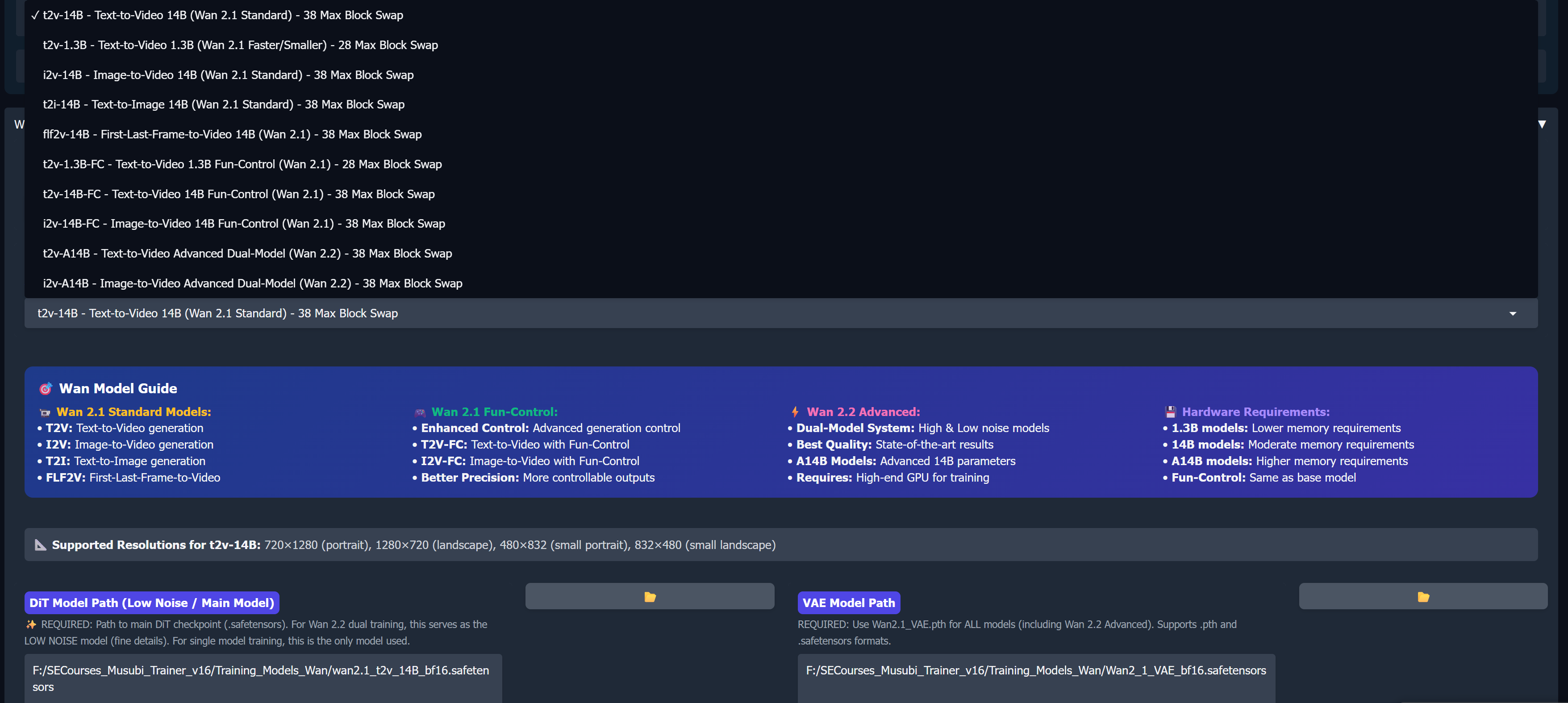Click the Hardware Requirements floppy disk icon

1170,412
